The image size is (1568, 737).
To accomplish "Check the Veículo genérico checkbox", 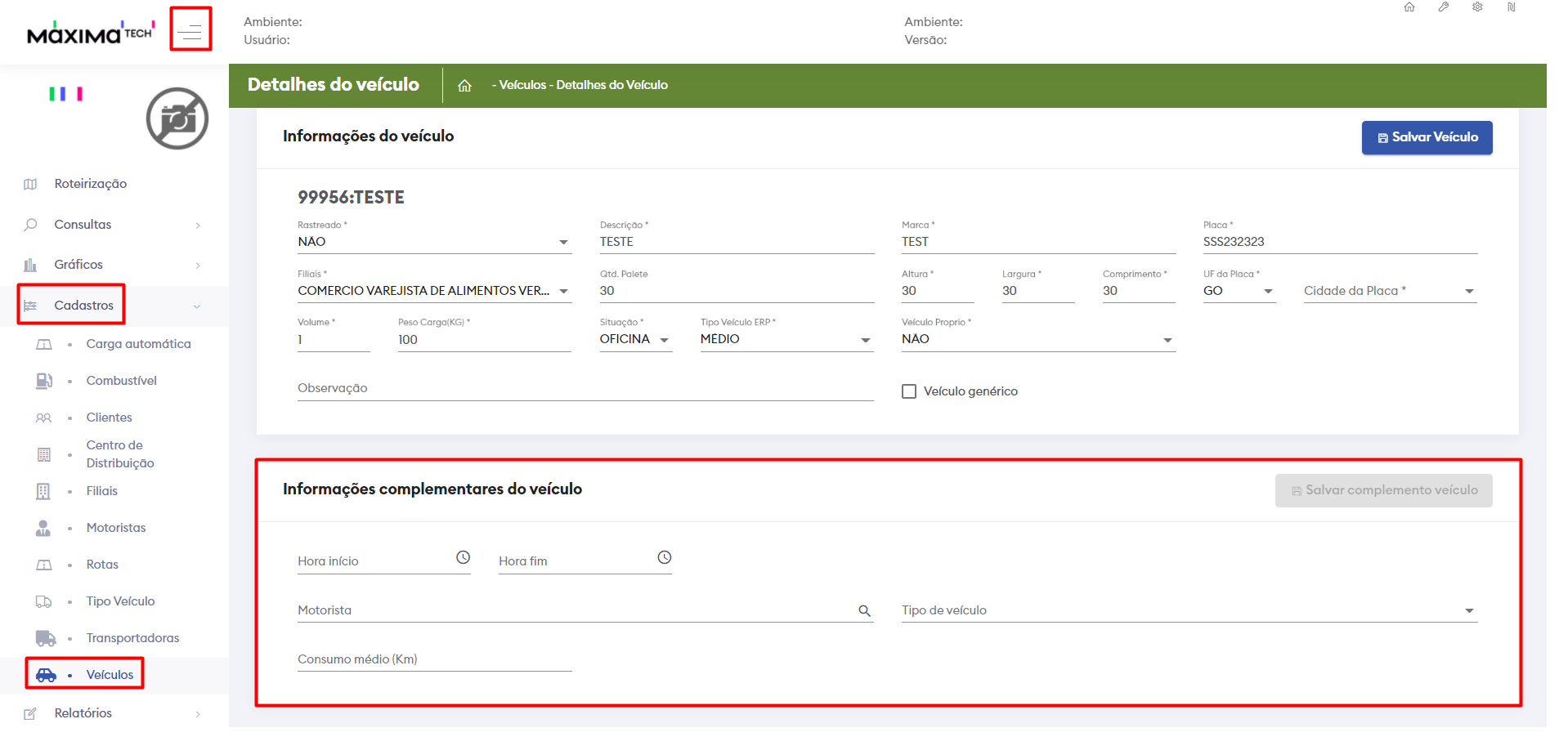I will (x=908, y=391).
